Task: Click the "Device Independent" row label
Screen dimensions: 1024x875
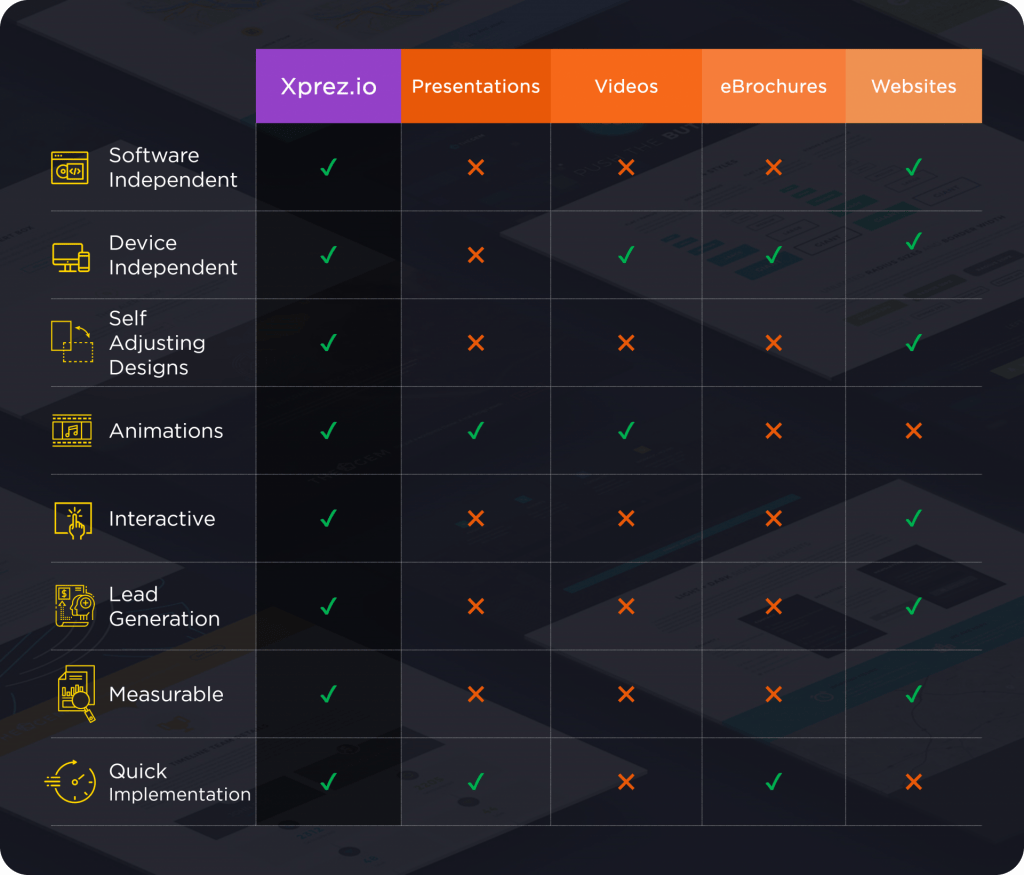Action: (x=173, y=255)
